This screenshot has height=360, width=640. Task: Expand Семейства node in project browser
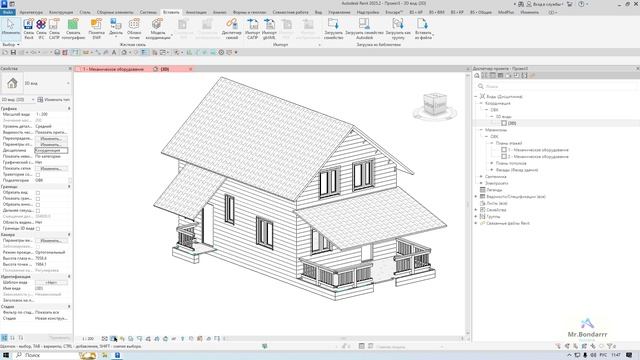[476, 210]
